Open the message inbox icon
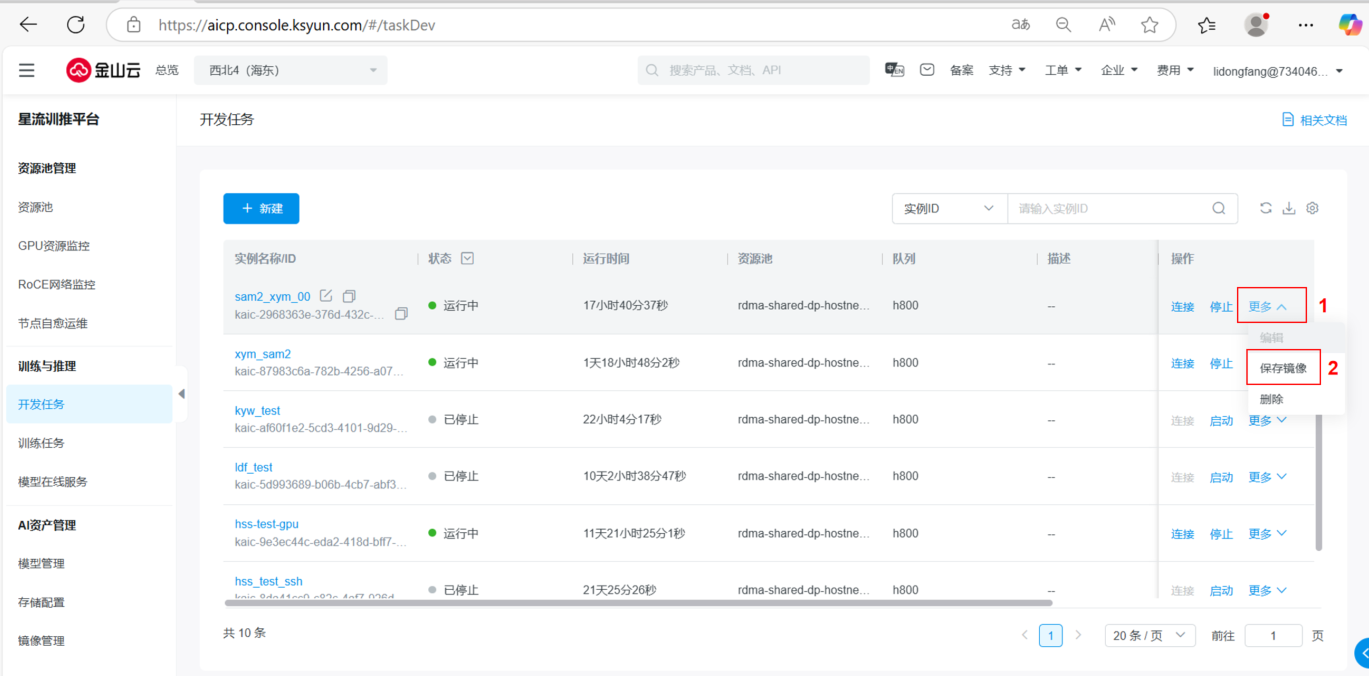Image resolution: width=1369 pixels, height=676 pixels. coord(927,70)
